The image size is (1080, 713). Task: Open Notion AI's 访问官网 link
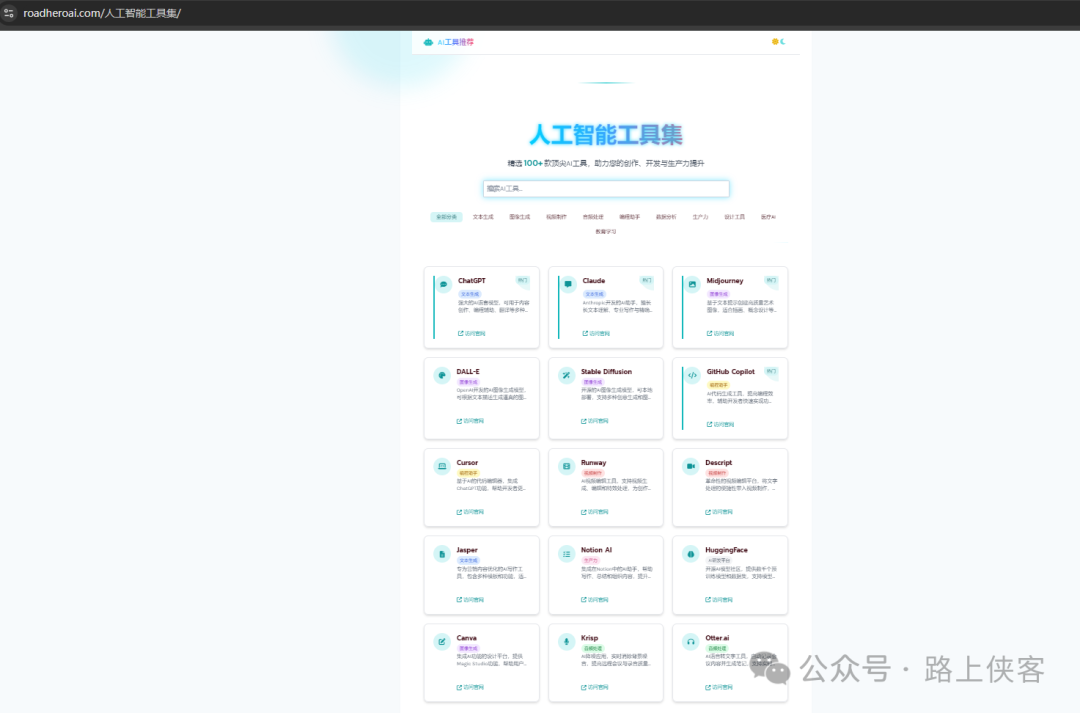594,599
